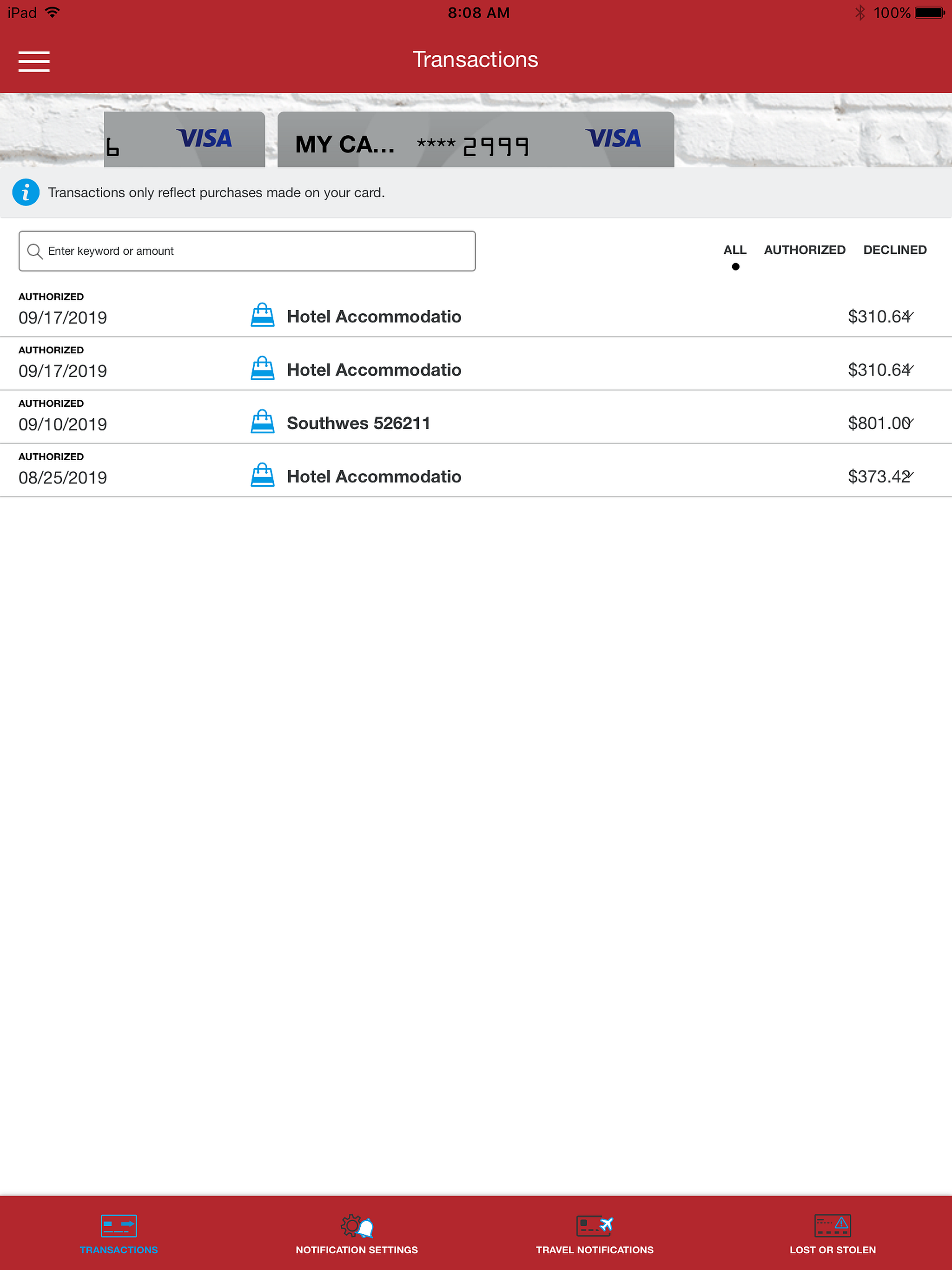
Task: Focus the 'Enter keyword or amount' search field
Action: coord(247,251)
